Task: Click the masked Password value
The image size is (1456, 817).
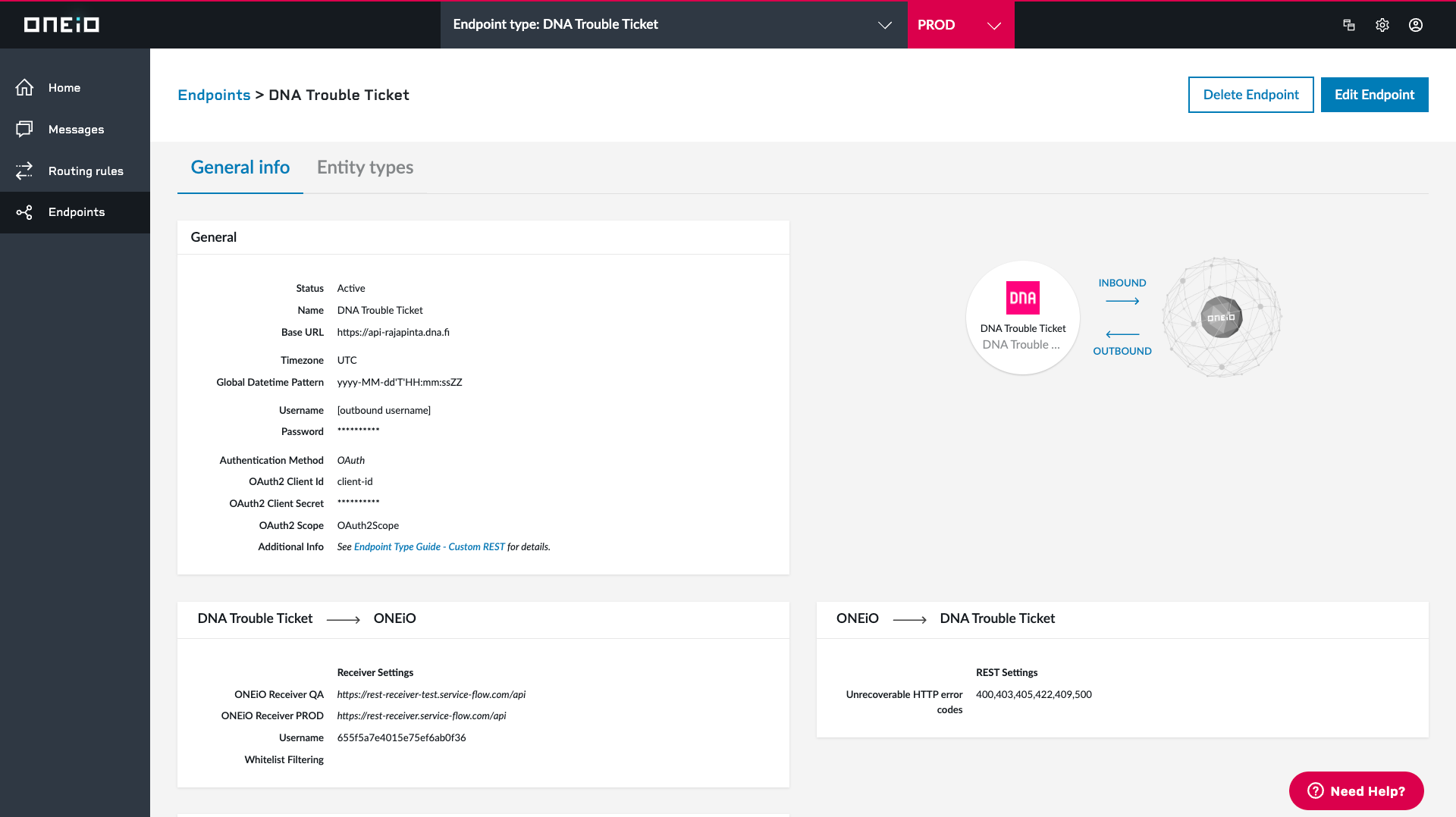Action: tap(359, 430)
